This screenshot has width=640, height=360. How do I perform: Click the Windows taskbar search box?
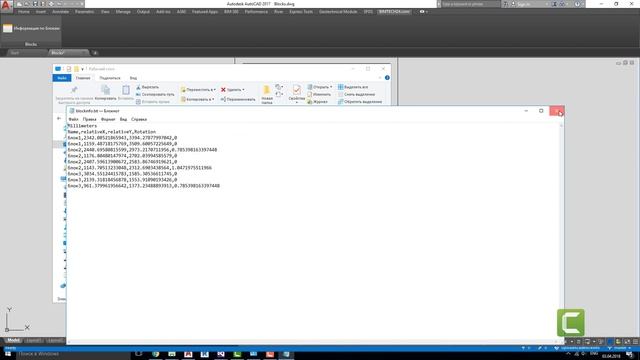point(73,354)
